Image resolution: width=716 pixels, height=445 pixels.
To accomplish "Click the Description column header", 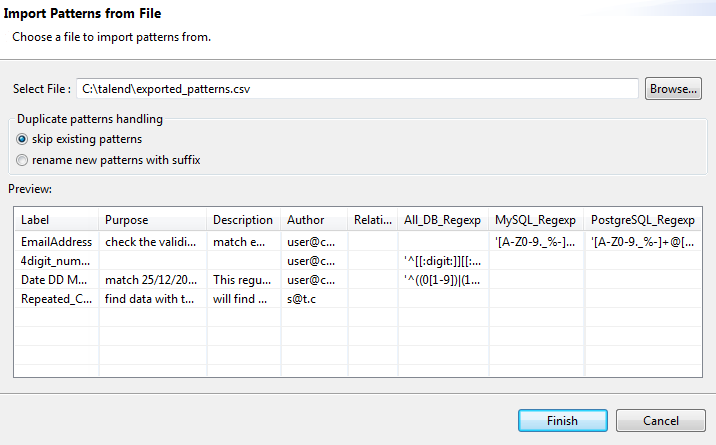I will 243,220.
